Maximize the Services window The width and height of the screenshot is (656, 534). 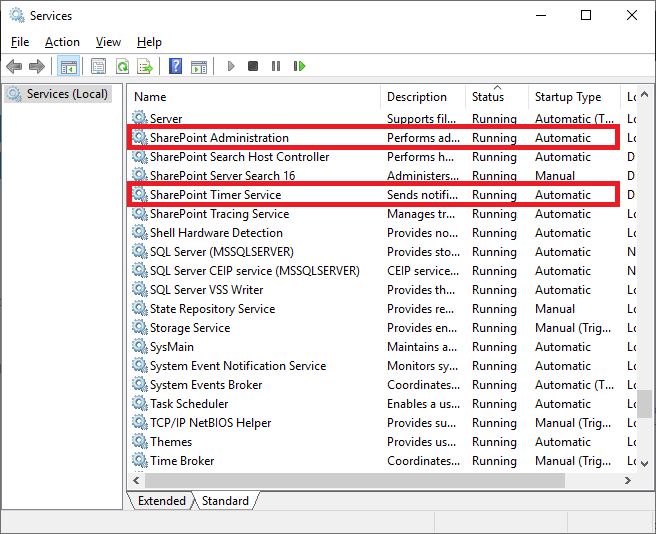click(586, 15)
